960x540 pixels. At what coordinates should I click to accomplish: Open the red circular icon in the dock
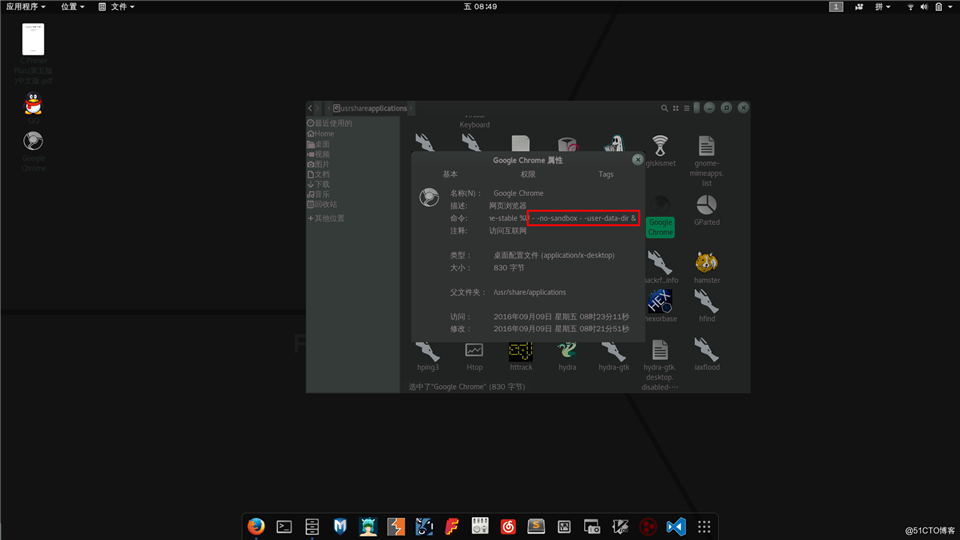pyautogui.click(x=648, y=527)
